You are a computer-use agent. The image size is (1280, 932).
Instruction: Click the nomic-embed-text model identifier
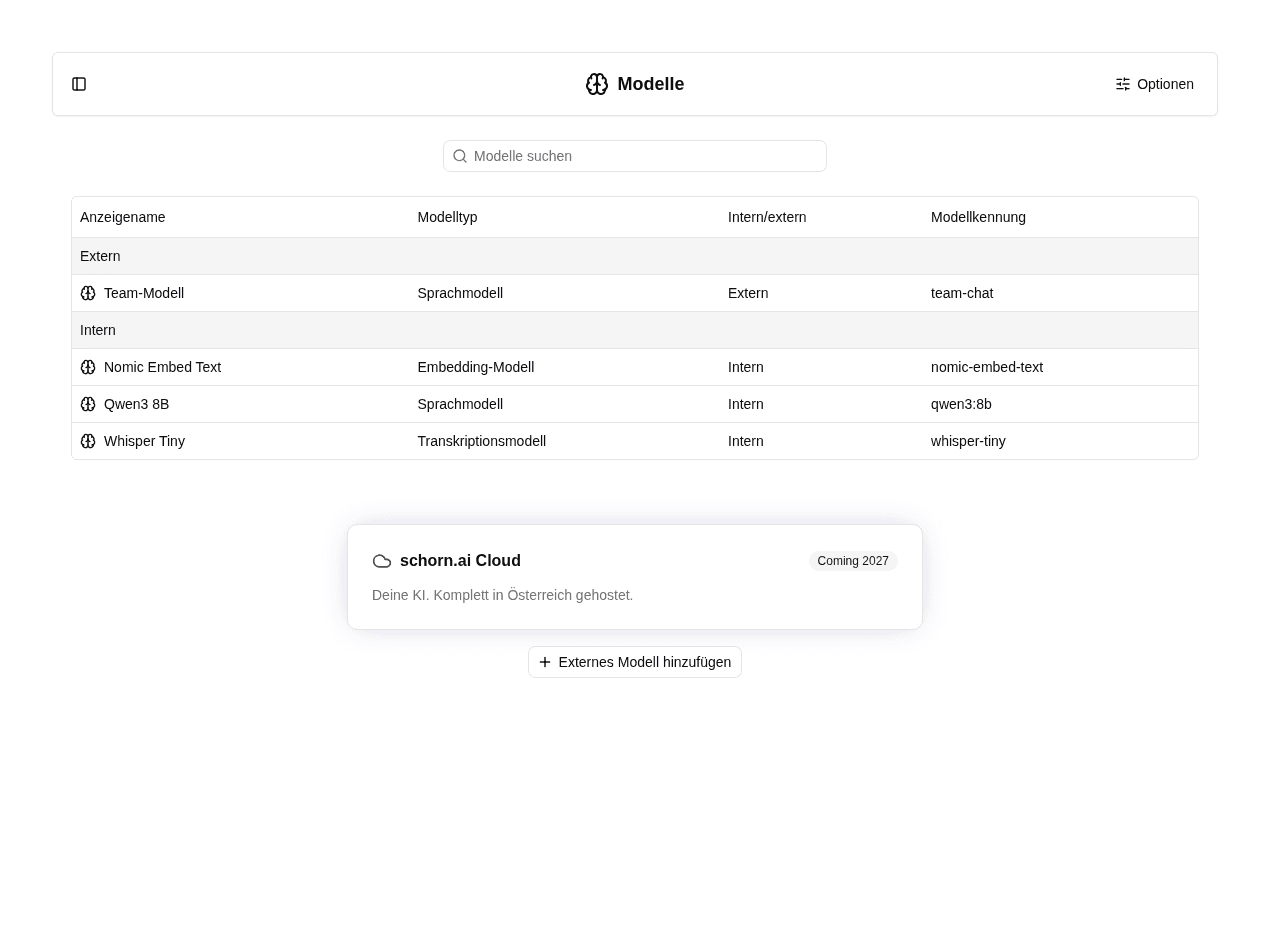click(987, 367)
